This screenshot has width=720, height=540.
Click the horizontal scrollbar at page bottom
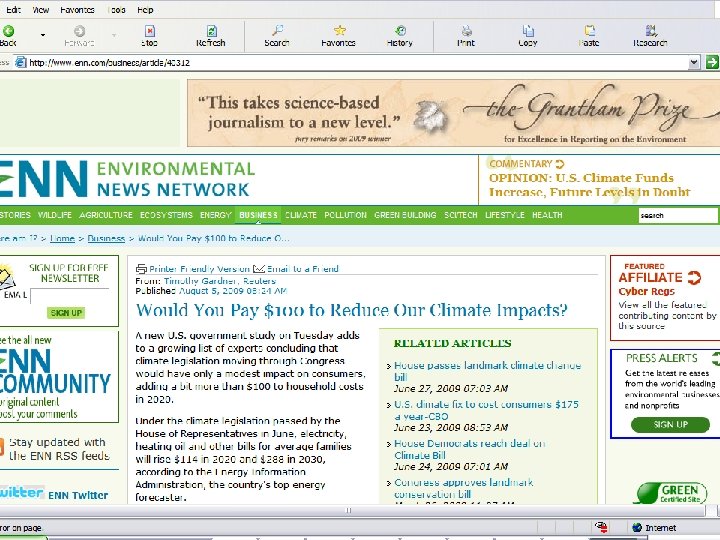click(349, 510)
